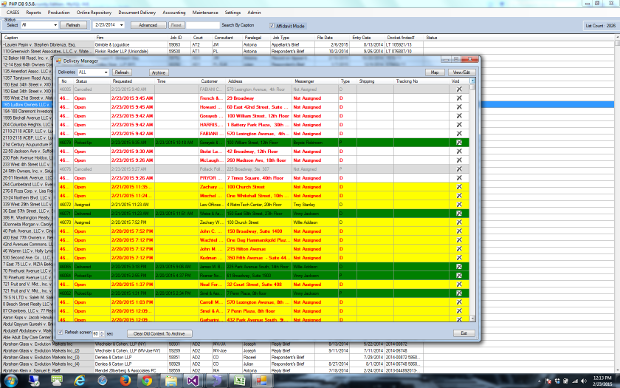Click the Exit button in Delivery Manager
The image size is (620, 388).
[464, 333]
